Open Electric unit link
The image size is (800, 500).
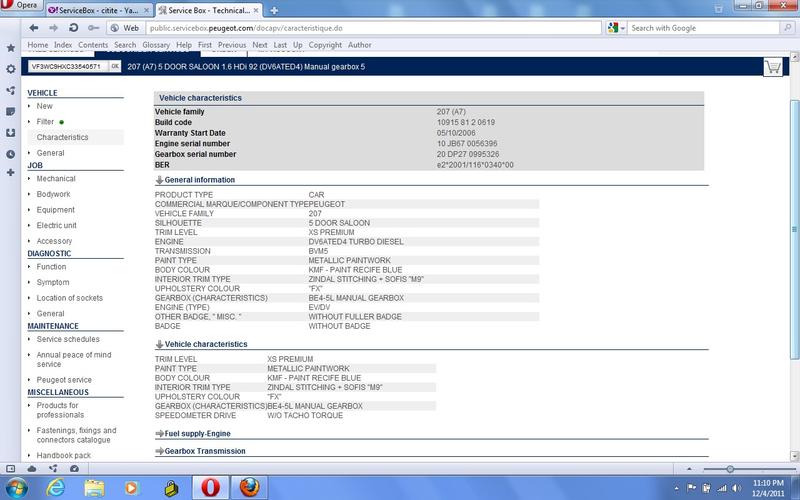pos(56,226)
